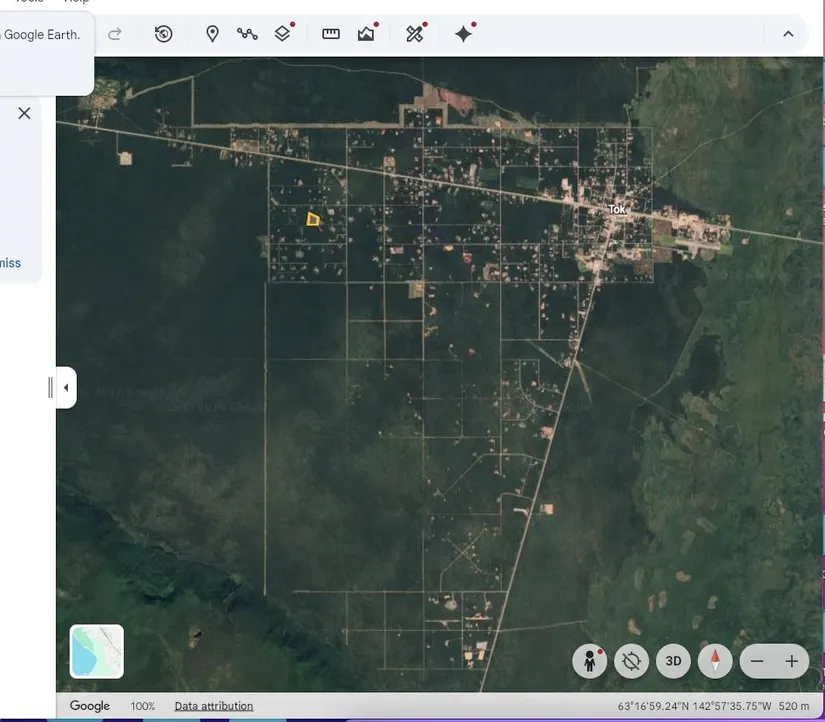
Task: Switch to 3D view
Action: [x=674, y=661]
